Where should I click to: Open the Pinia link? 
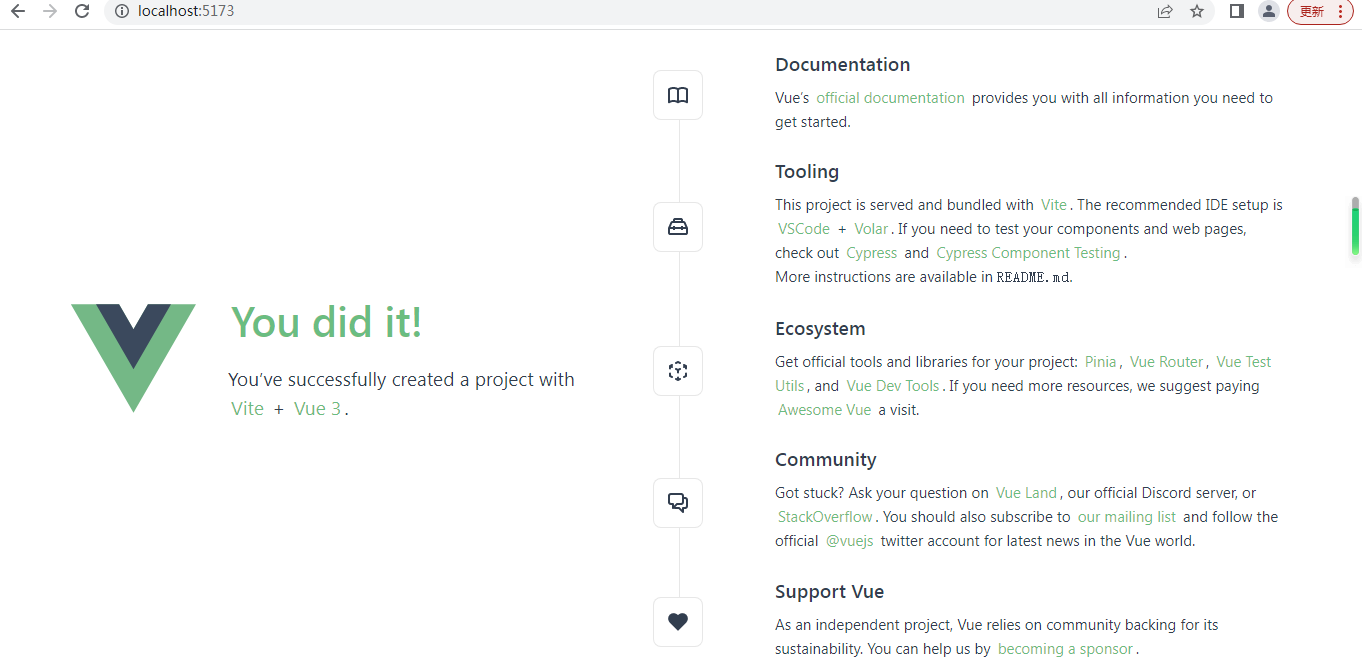(x=1100, y=362)
